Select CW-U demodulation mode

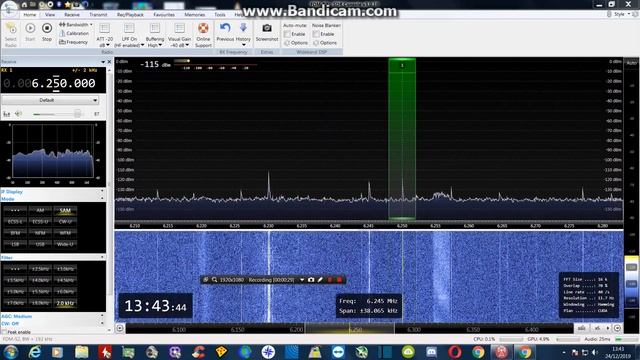pyautogui.click(x=65, y=222)
